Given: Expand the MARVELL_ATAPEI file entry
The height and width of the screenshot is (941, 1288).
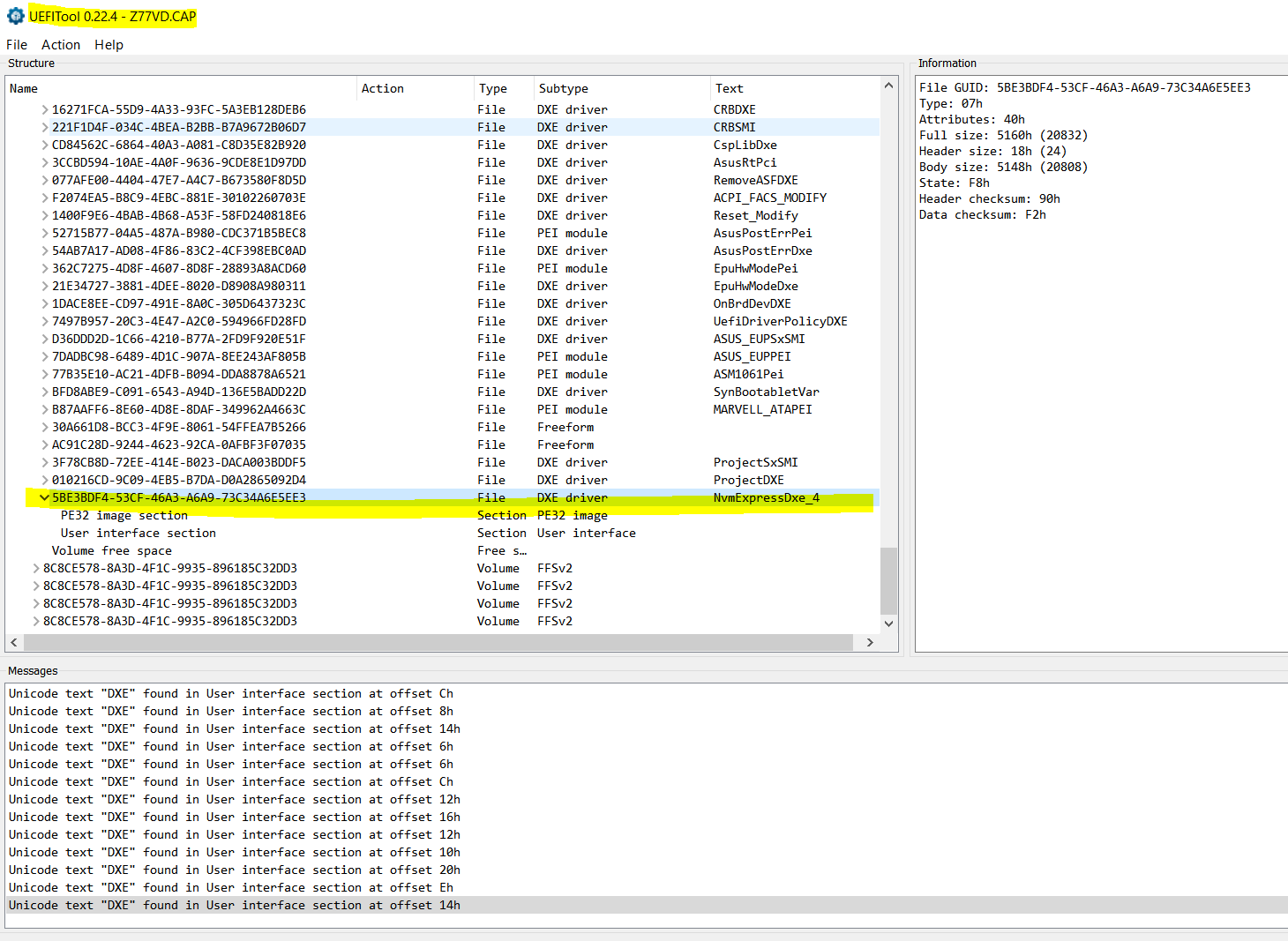Looking at the screenshot, I should [45, 410].
